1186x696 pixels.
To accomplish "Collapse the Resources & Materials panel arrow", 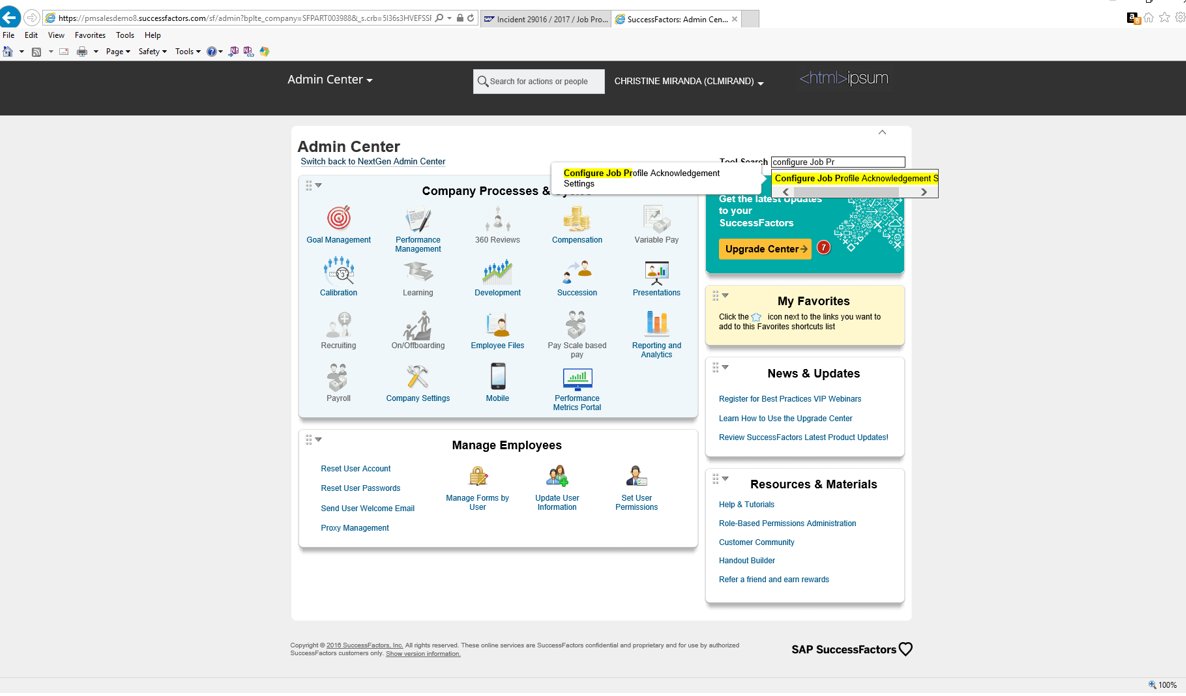I will [x=725, y=479].
